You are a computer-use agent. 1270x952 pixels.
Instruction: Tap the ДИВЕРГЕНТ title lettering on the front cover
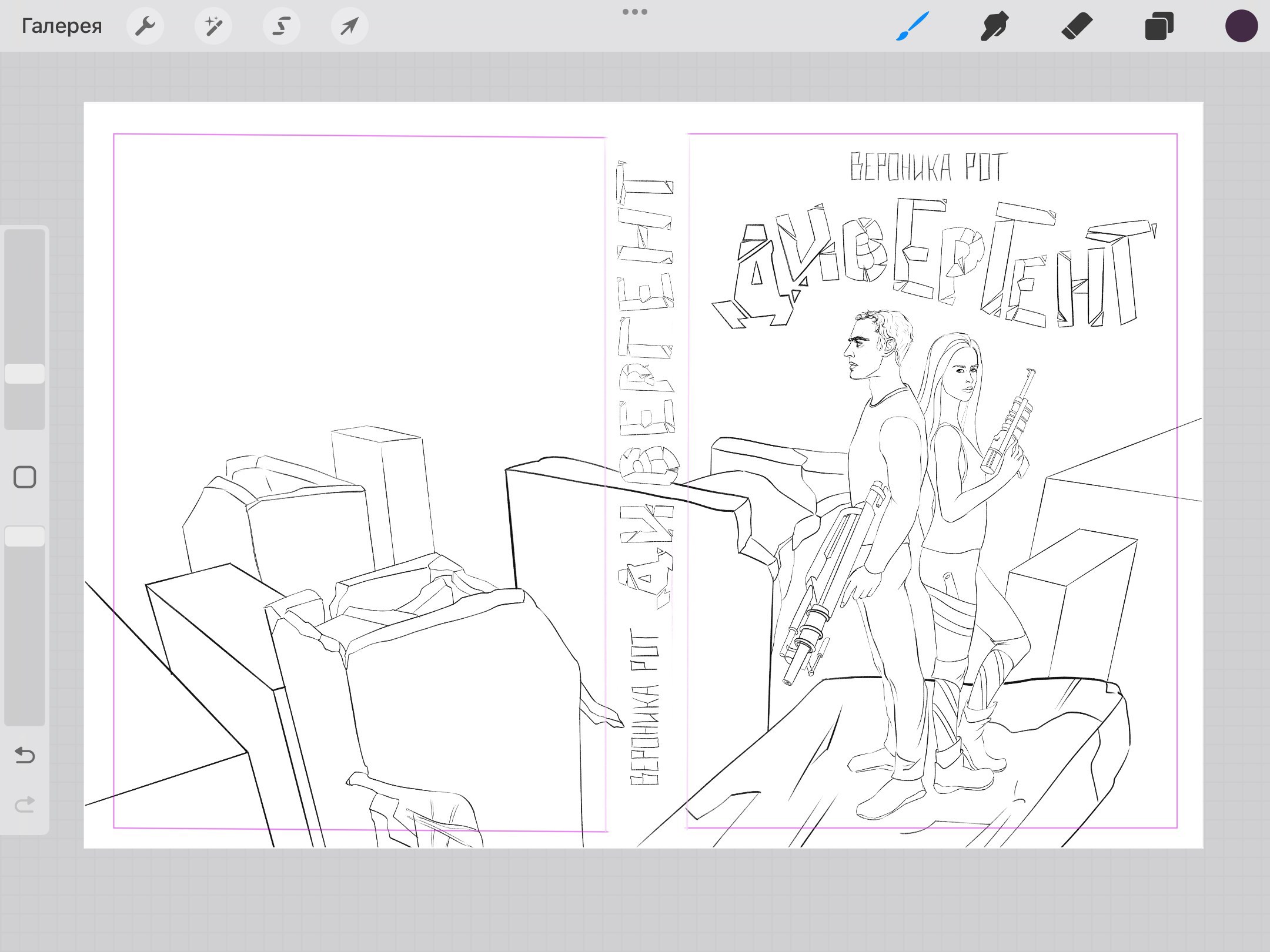(935, 264)
